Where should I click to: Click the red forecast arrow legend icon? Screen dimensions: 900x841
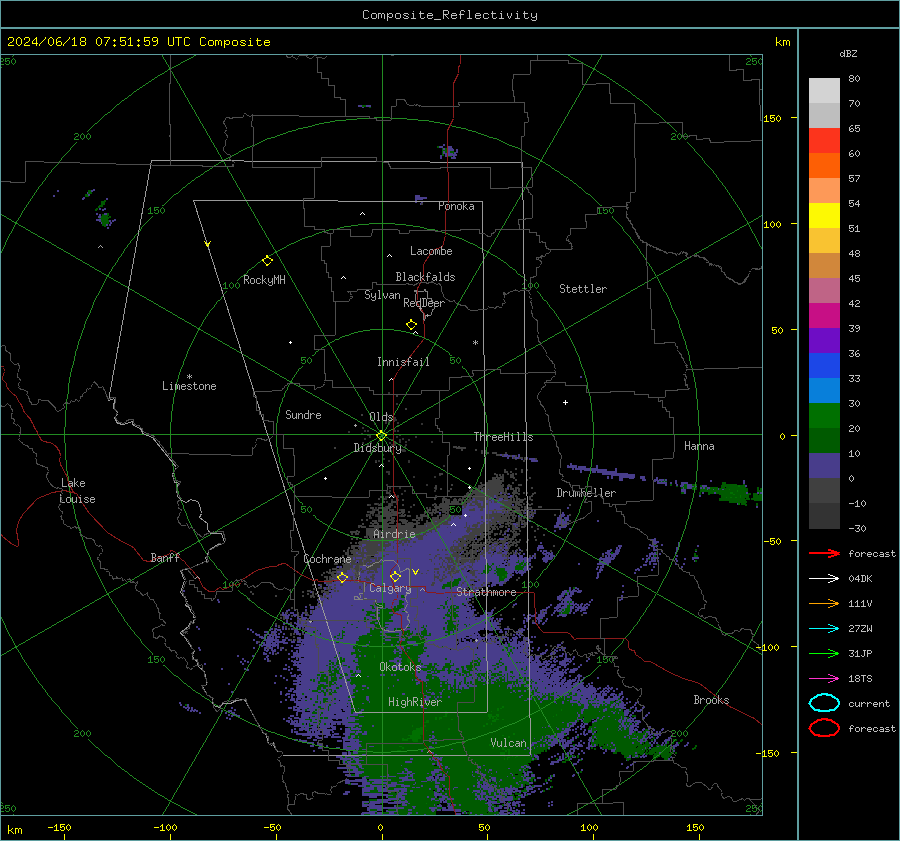point(824,553)
